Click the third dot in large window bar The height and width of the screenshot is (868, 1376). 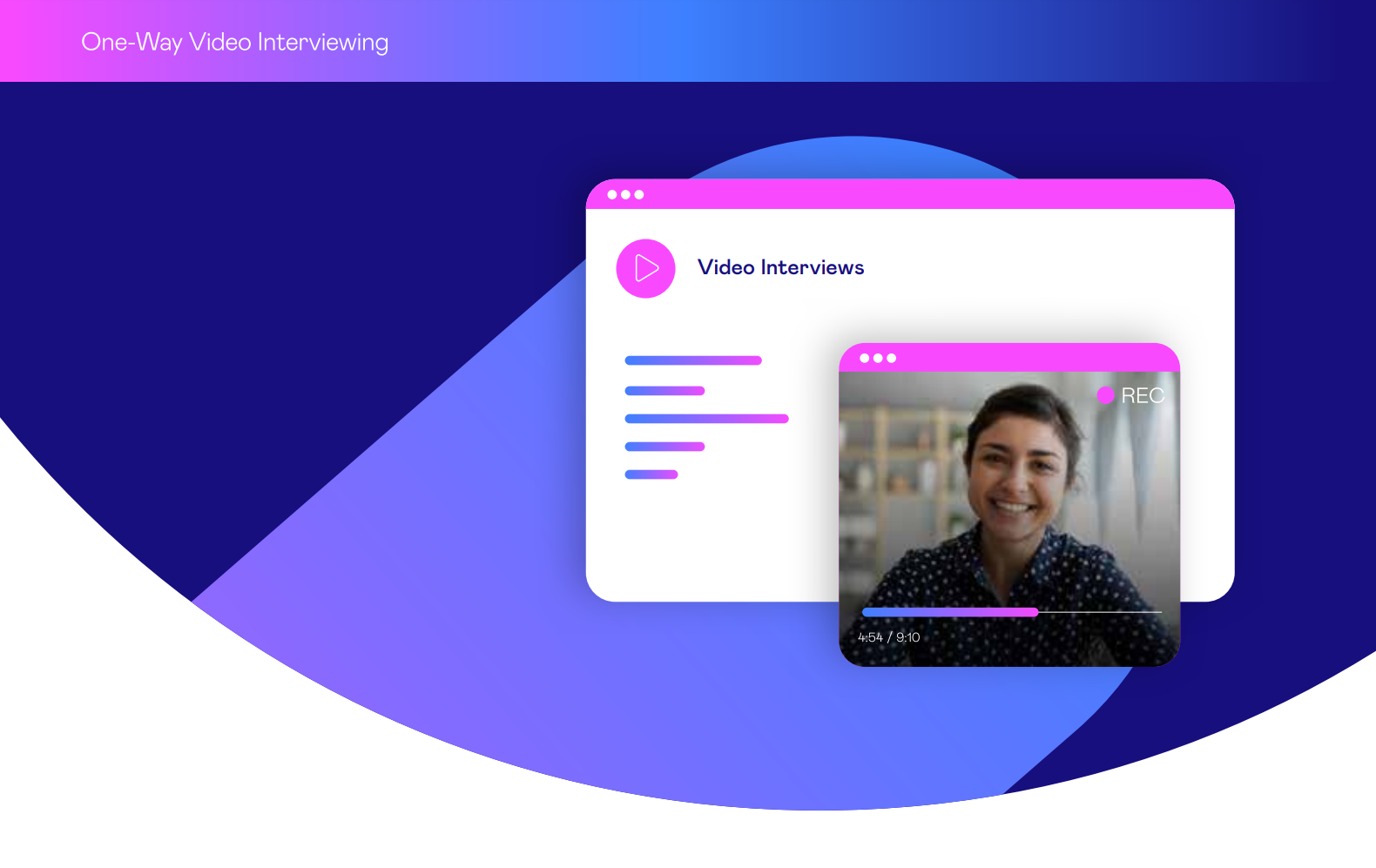[639, 195]
